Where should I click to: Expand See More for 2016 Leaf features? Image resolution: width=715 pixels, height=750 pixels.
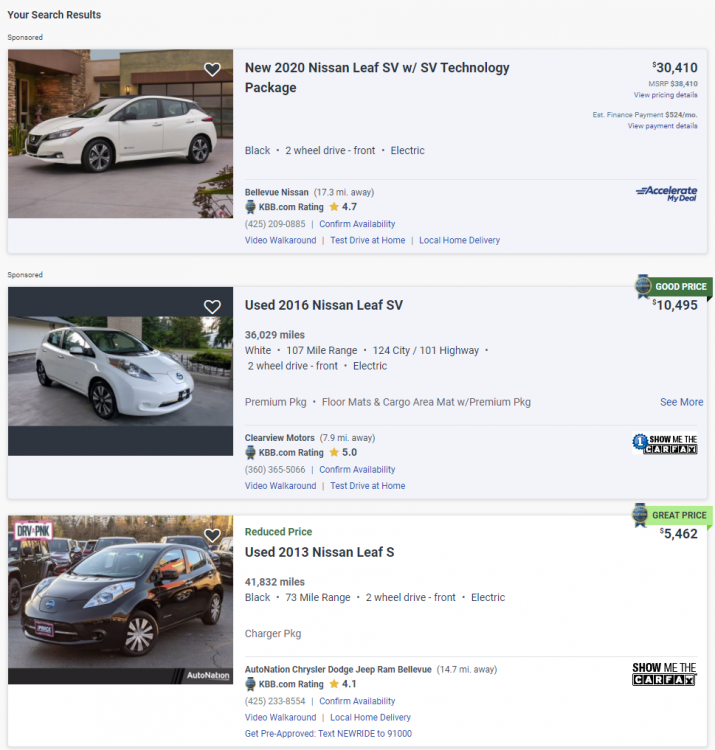pos(681,402)
